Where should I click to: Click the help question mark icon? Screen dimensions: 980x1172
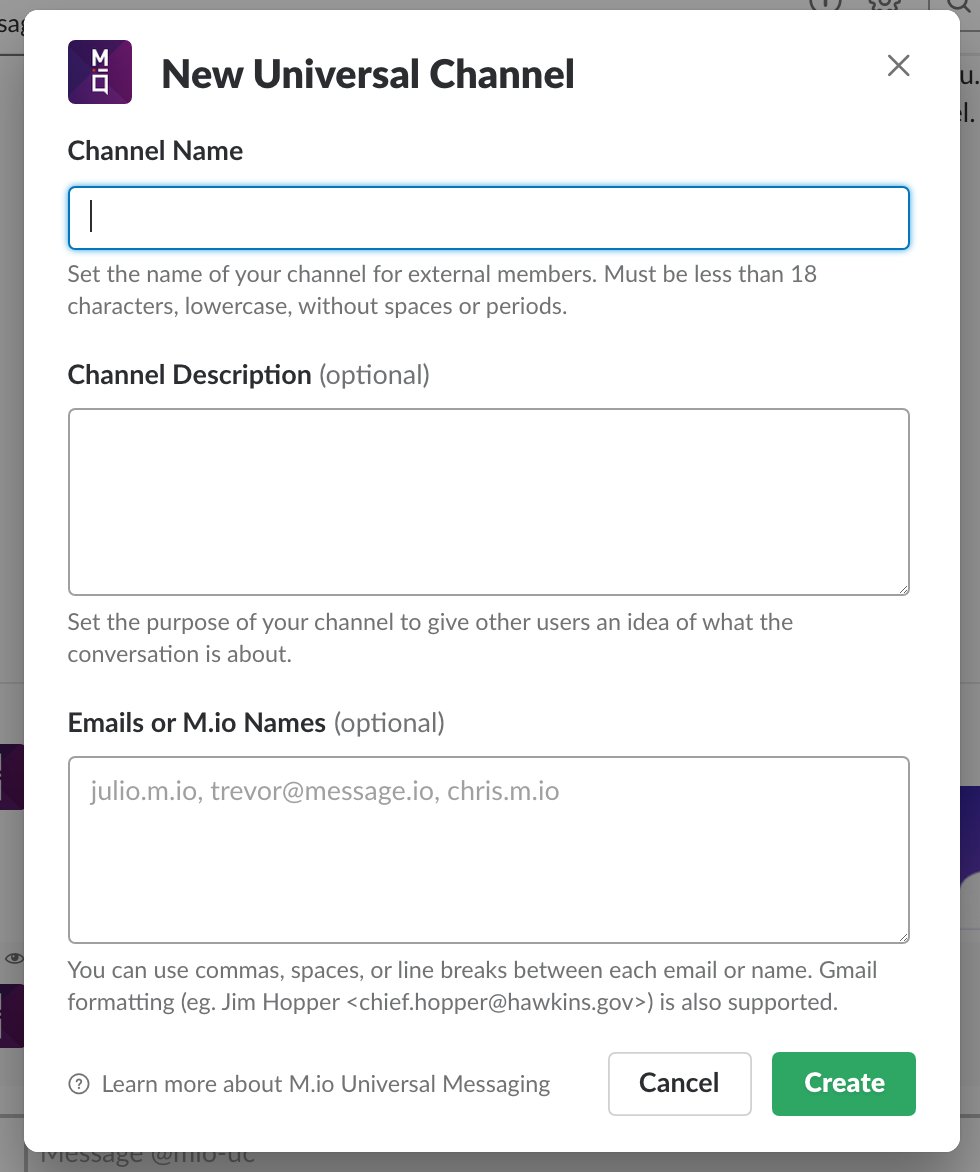point(78,1084)
